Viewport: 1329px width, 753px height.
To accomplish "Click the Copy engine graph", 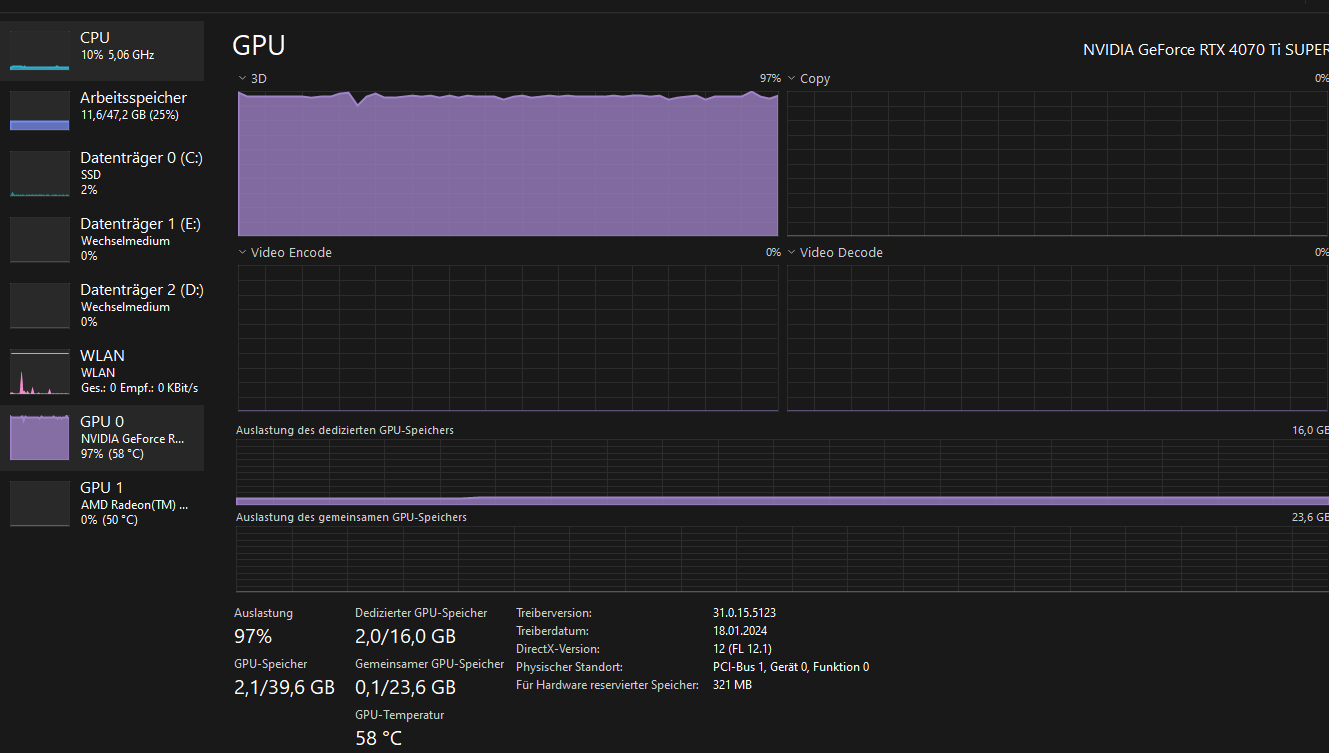I will 1058,163.
